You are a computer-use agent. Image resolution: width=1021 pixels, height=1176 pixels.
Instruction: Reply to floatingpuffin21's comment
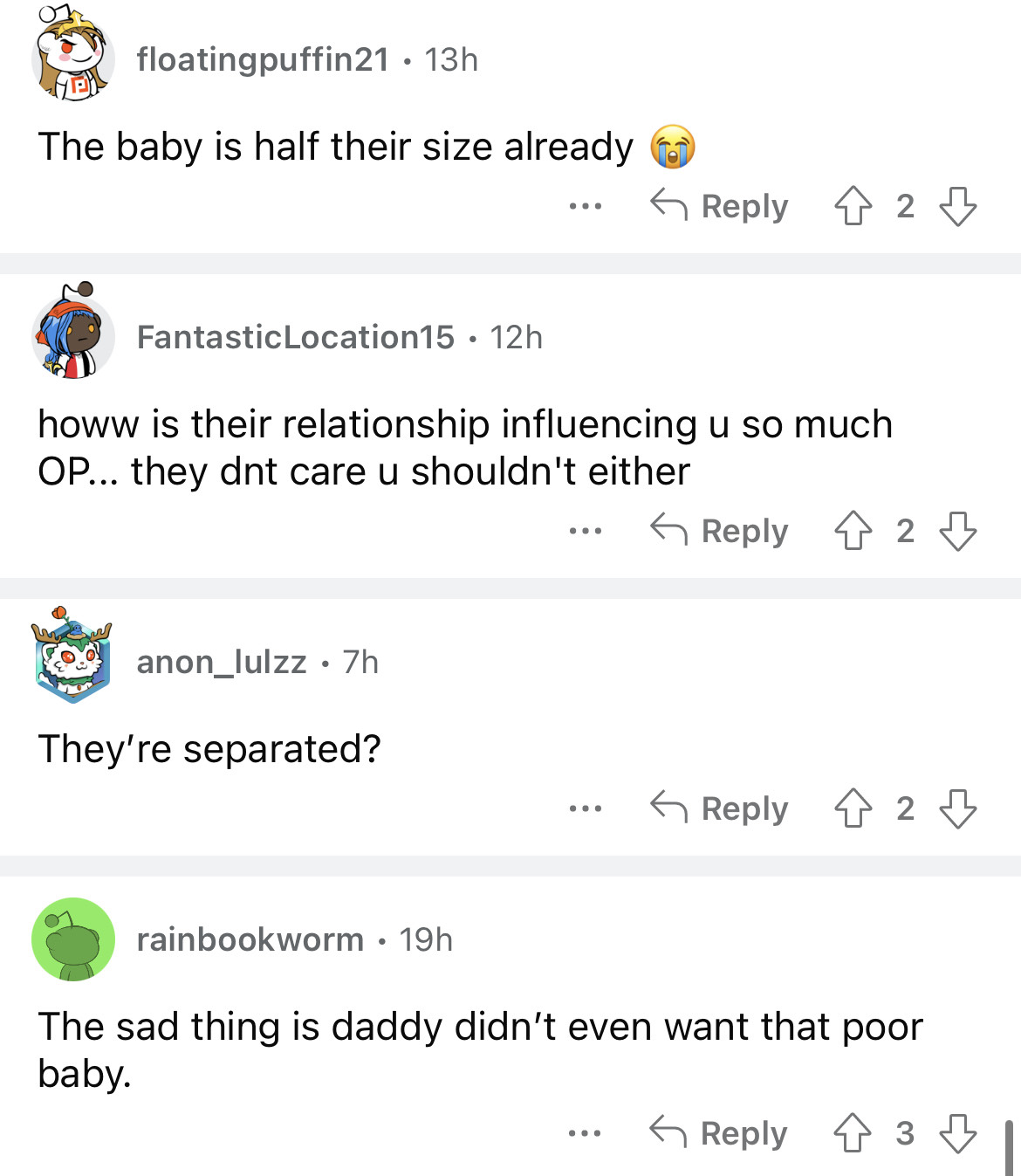[720, 207]
